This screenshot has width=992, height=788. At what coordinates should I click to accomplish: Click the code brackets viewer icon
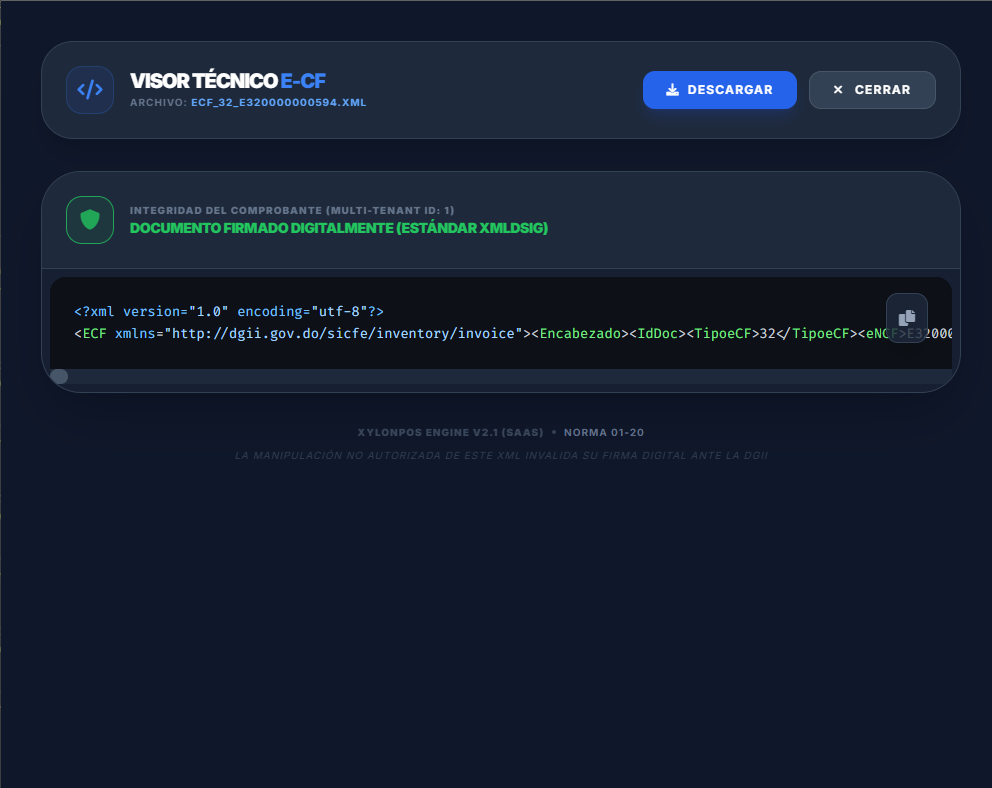click(x=90, y=90)
